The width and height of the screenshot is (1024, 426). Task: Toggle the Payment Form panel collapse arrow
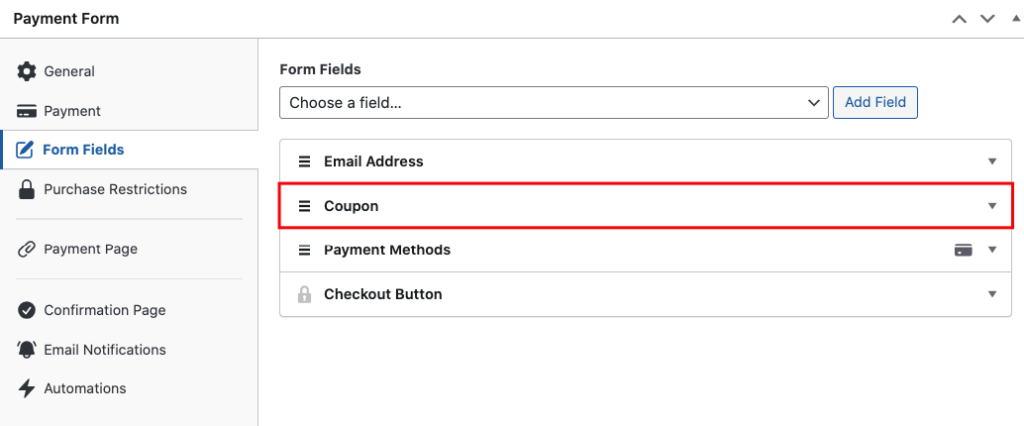pyautogui.click(x=1016, y=19)
